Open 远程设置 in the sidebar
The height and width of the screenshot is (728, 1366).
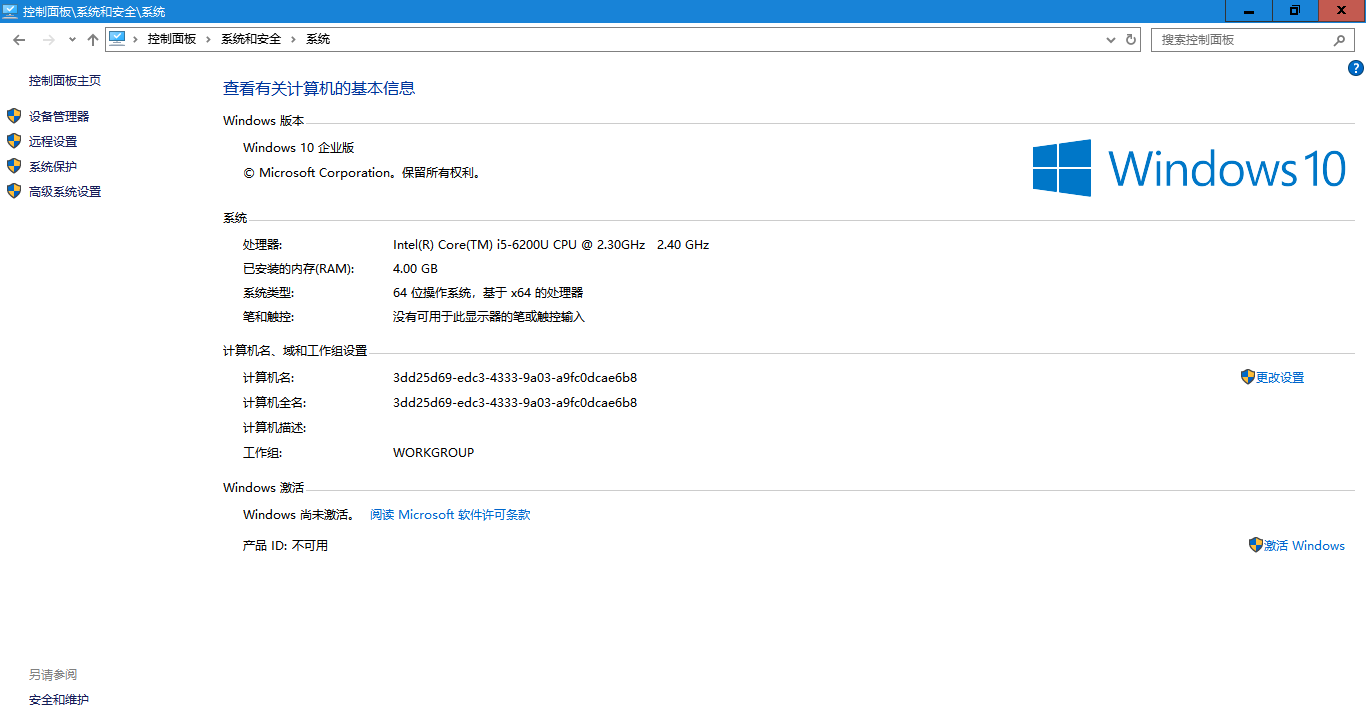coord(53,142)
